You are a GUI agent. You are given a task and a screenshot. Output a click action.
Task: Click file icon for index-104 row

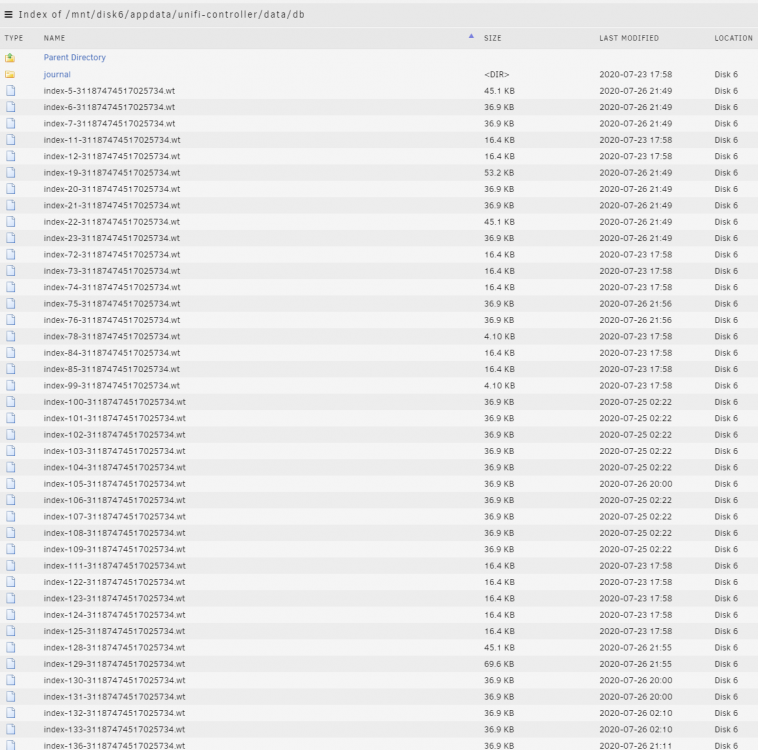11,468
